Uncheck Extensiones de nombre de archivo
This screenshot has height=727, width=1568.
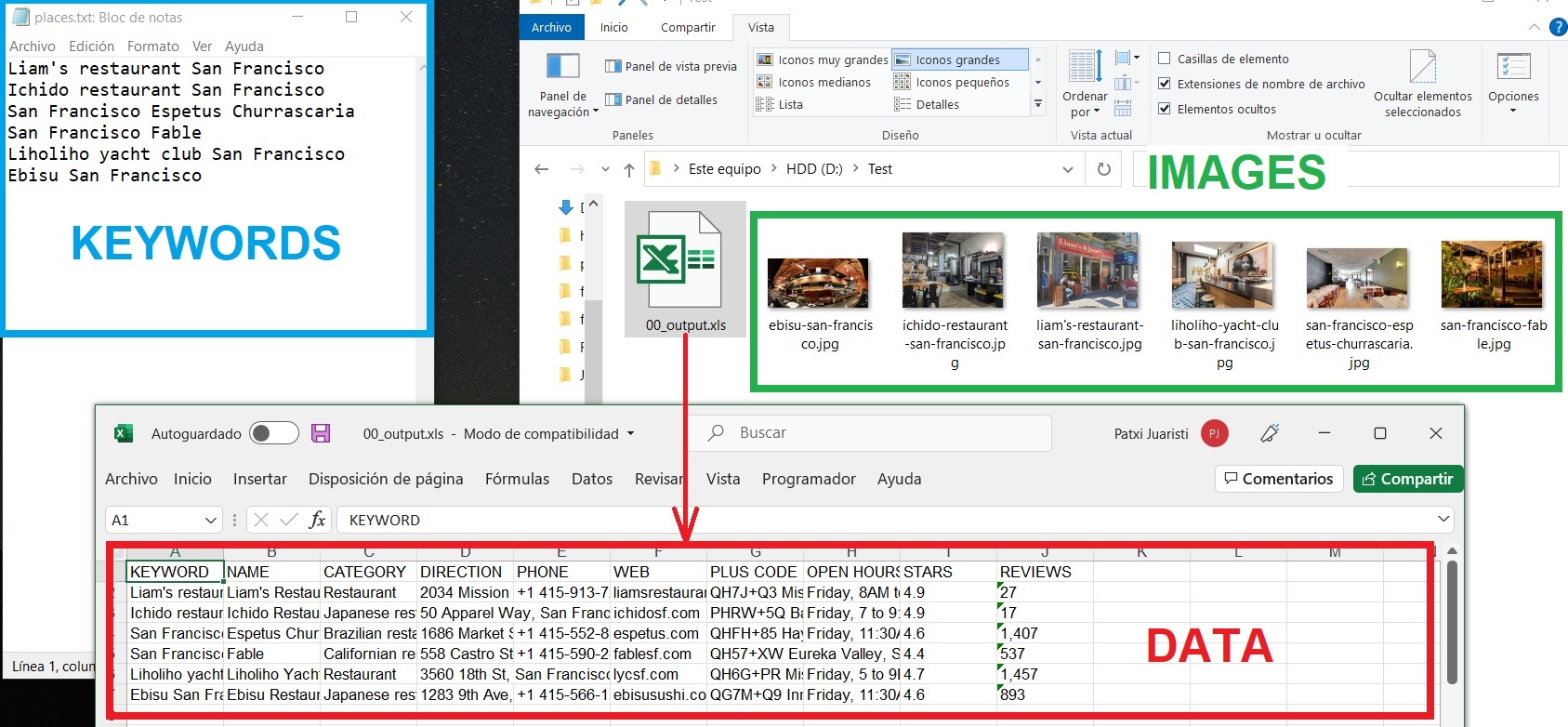pos(1164,84)
